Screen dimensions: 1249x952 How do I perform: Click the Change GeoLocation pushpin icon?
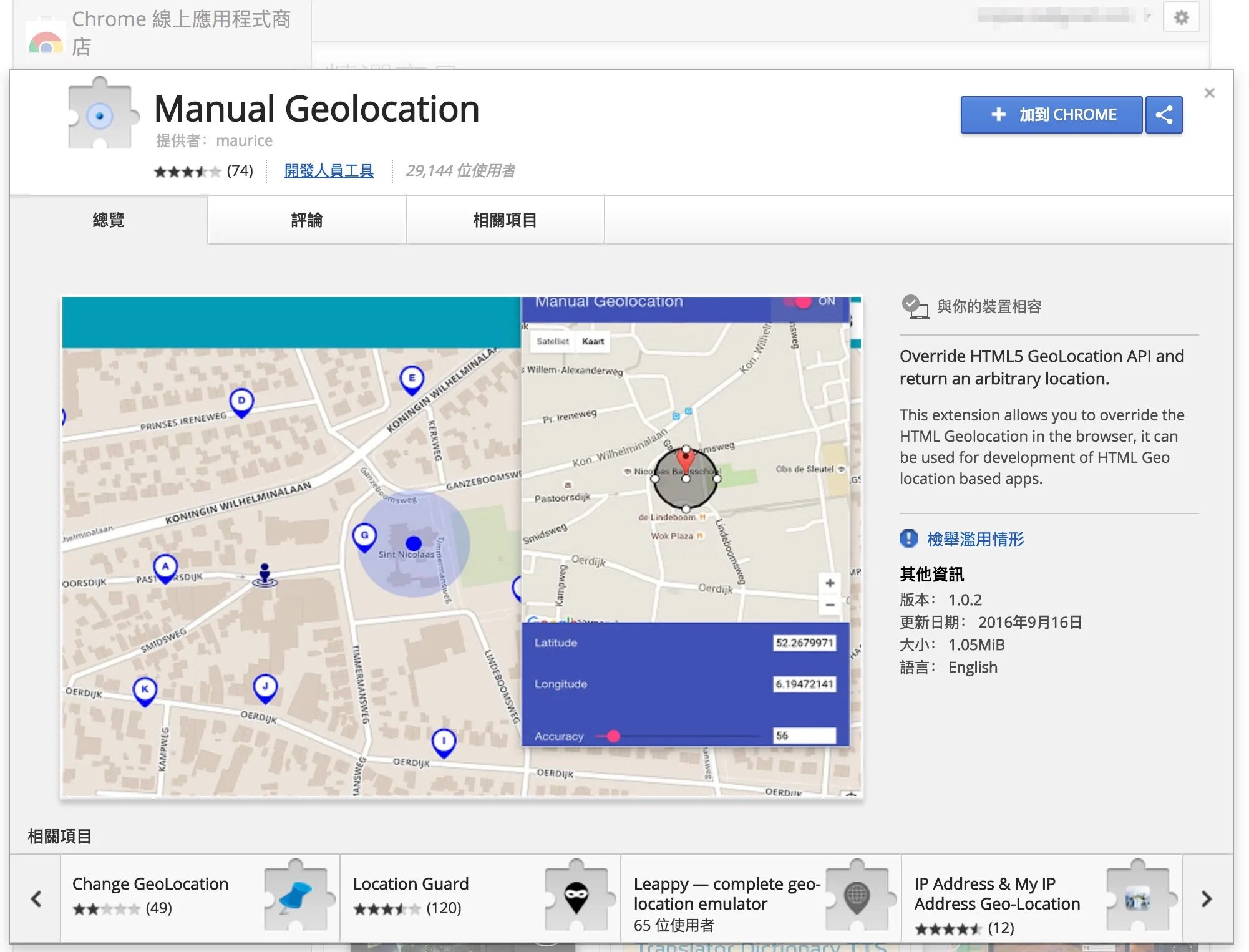coord(296,896)
